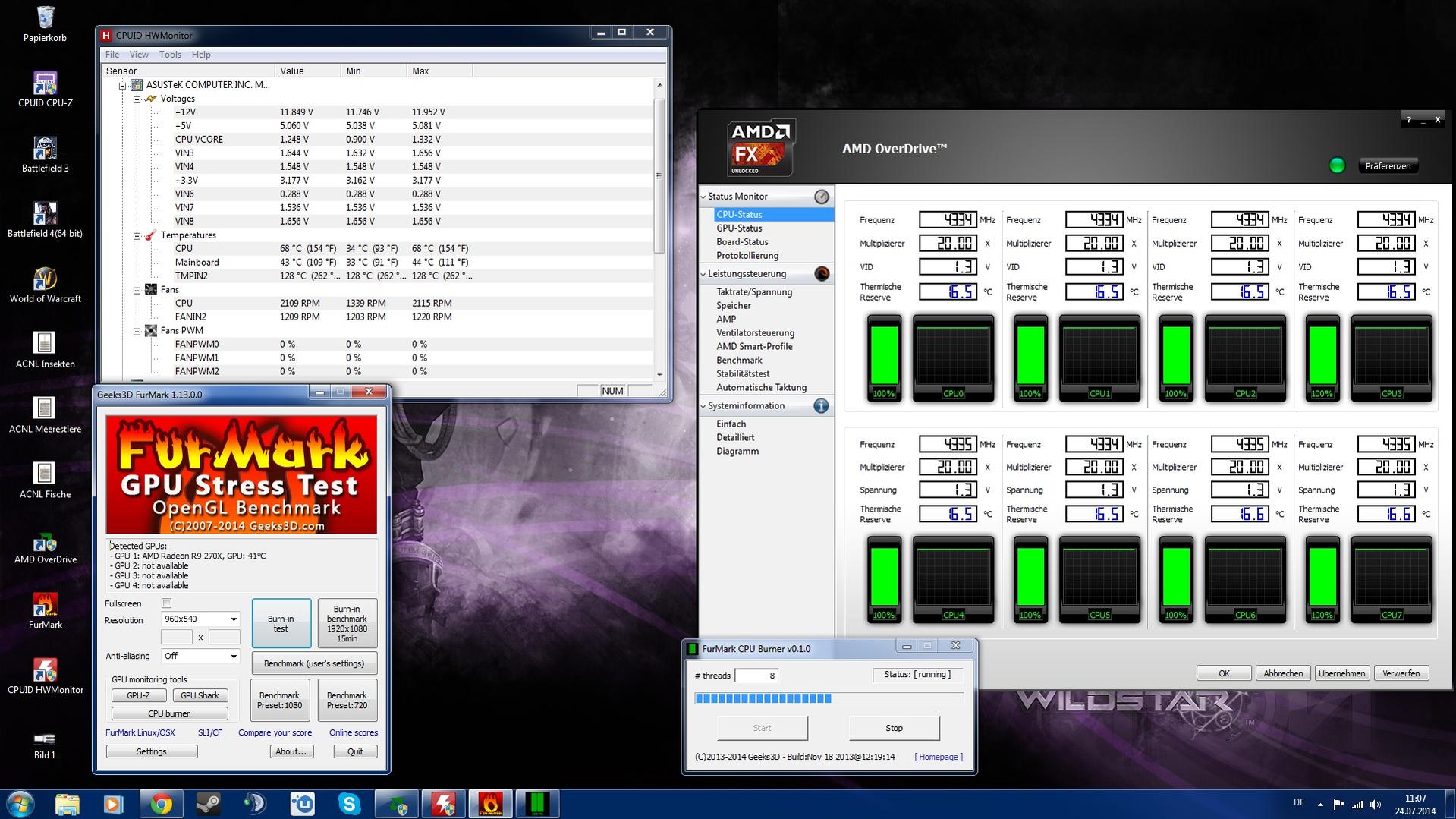Select the CPUID HWMonitor desktop shortcut
Image resolution: width=1456 pixels, height=819 pixels.
click(45, 677)
